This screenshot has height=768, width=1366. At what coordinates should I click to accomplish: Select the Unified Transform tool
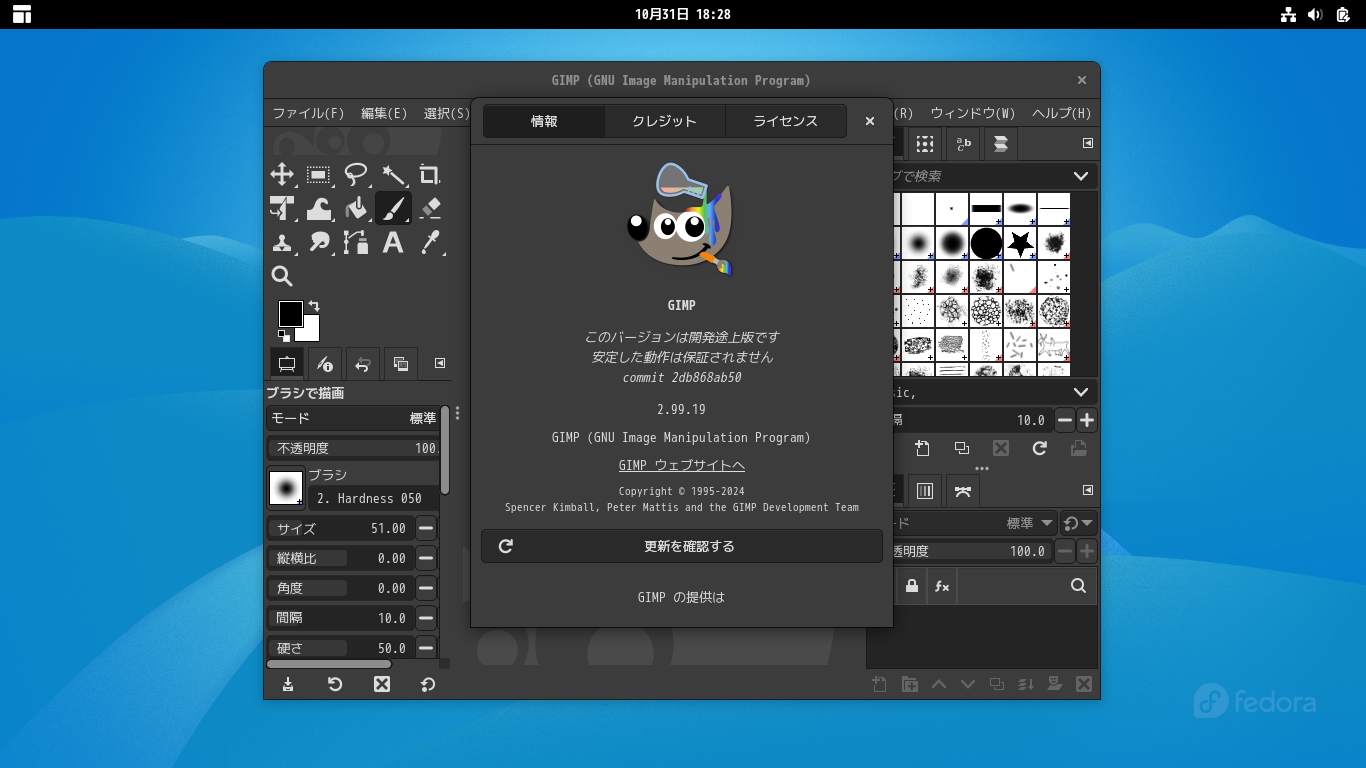coord(282,208)
